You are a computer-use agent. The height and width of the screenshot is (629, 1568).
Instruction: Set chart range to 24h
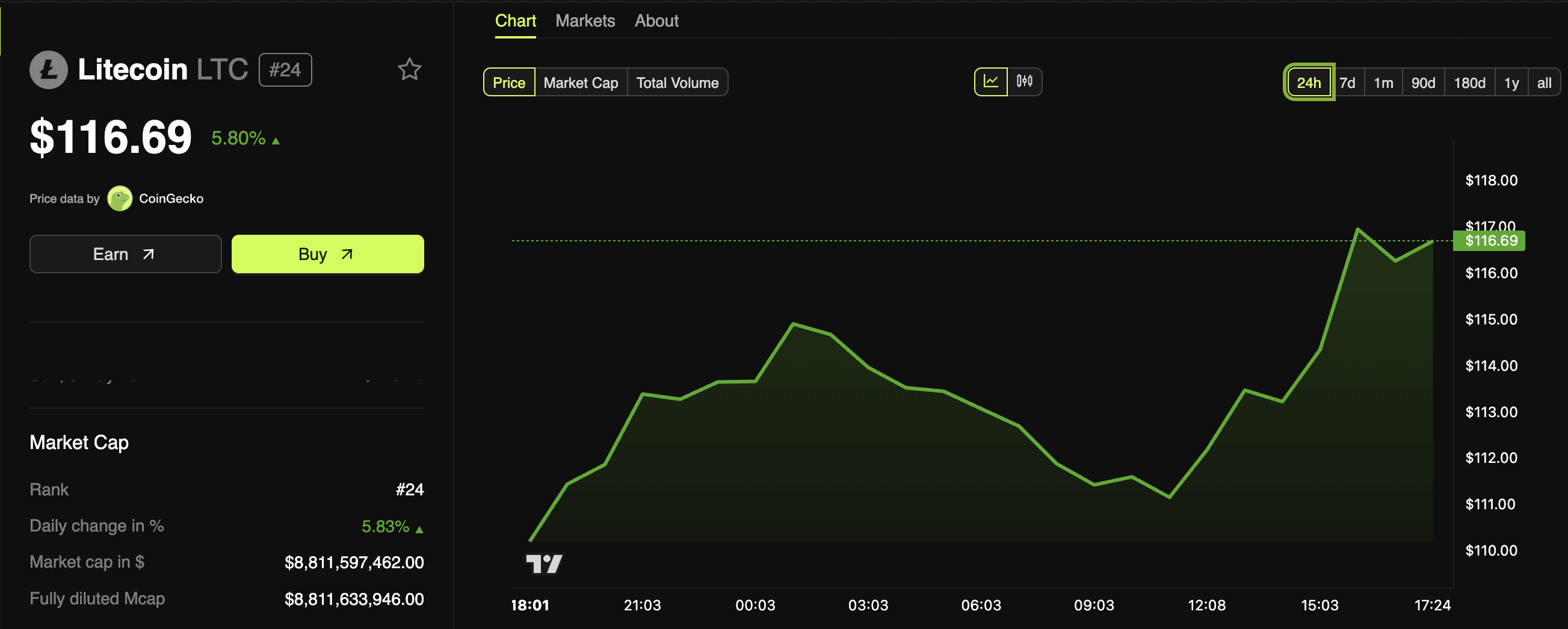point(1309,83)
